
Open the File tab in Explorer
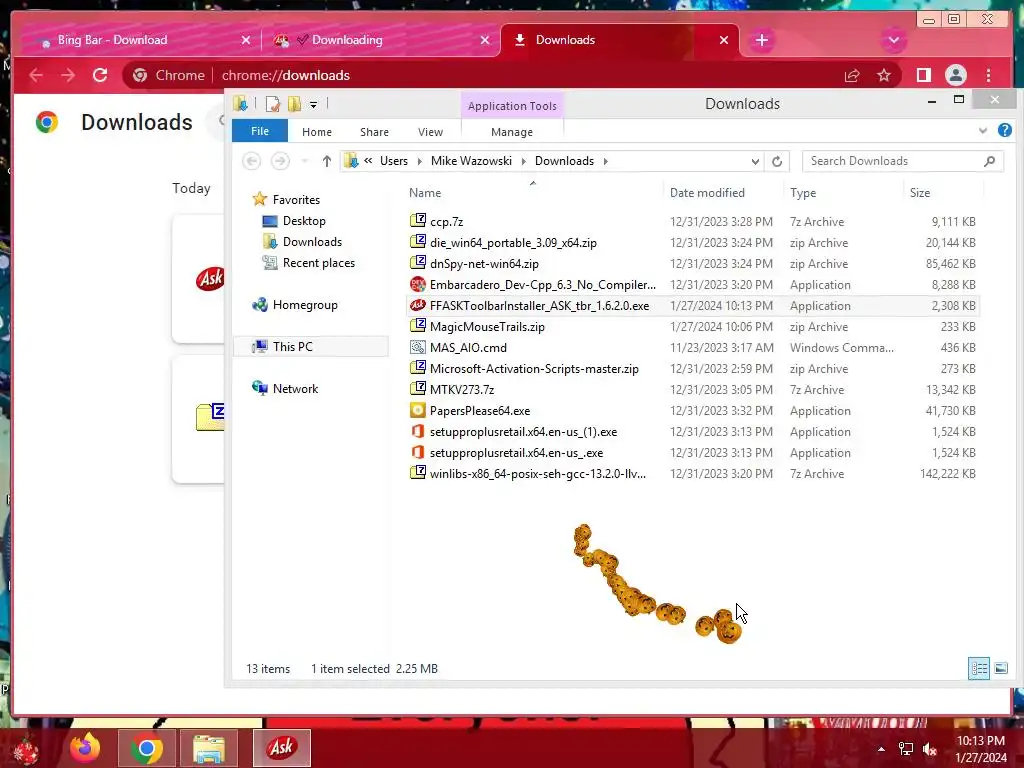pos(260,131)
